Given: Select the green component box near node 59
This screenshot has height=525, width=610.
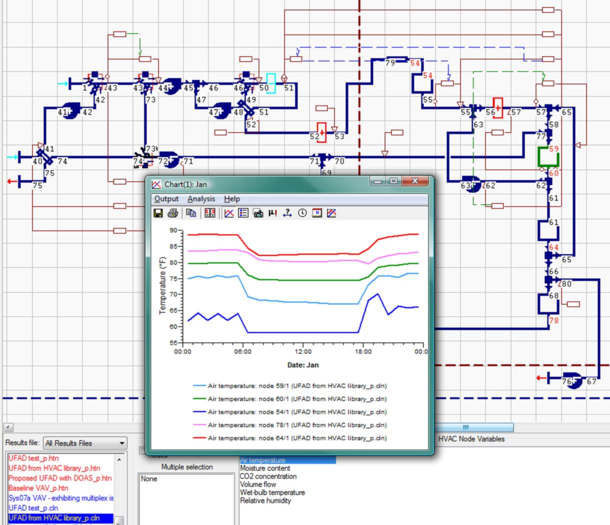Looking at the screenshot, I should pos(548,157).
